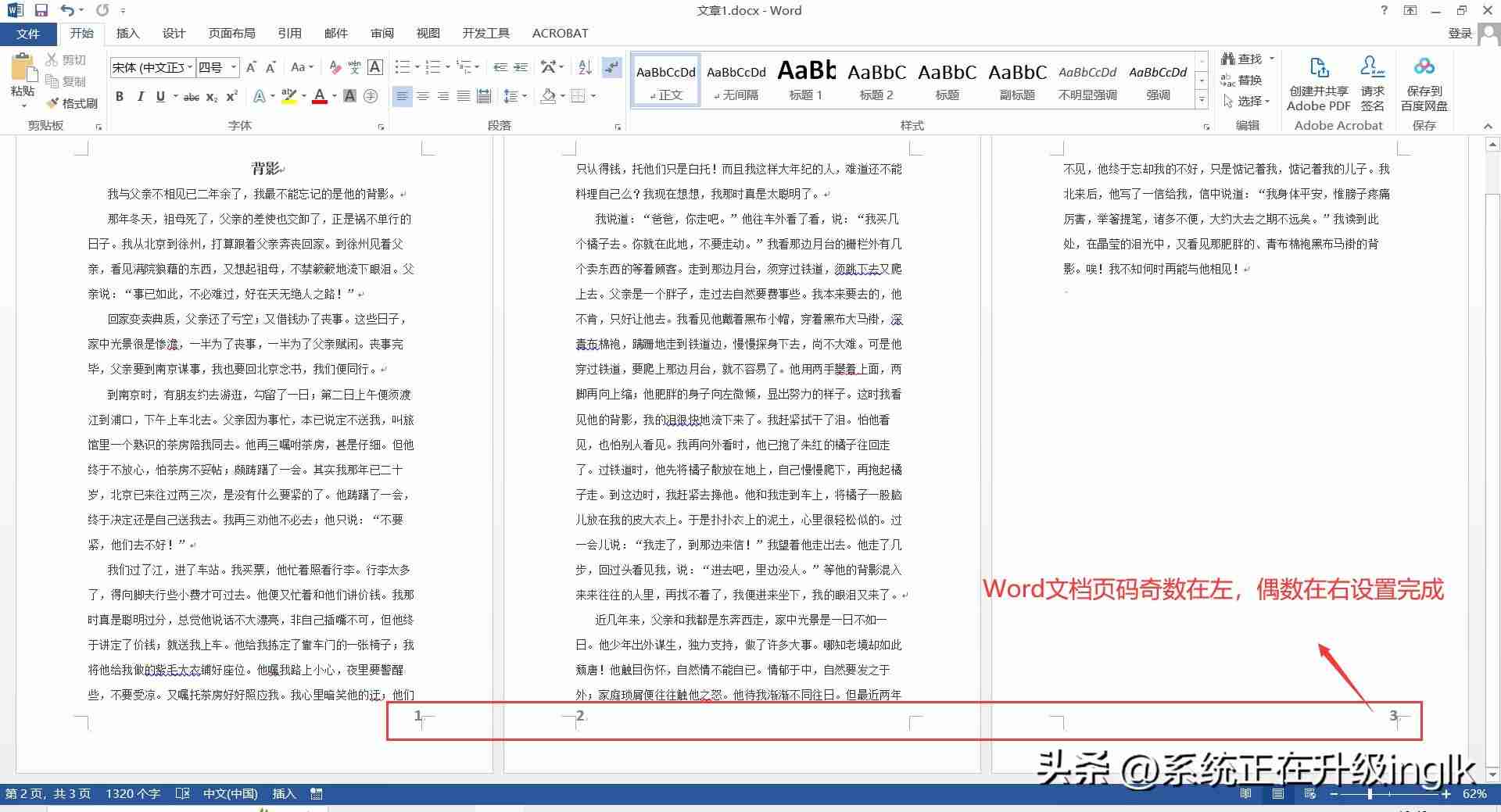
Task: Toggle Align Left
Action: (x=402, y=96)
